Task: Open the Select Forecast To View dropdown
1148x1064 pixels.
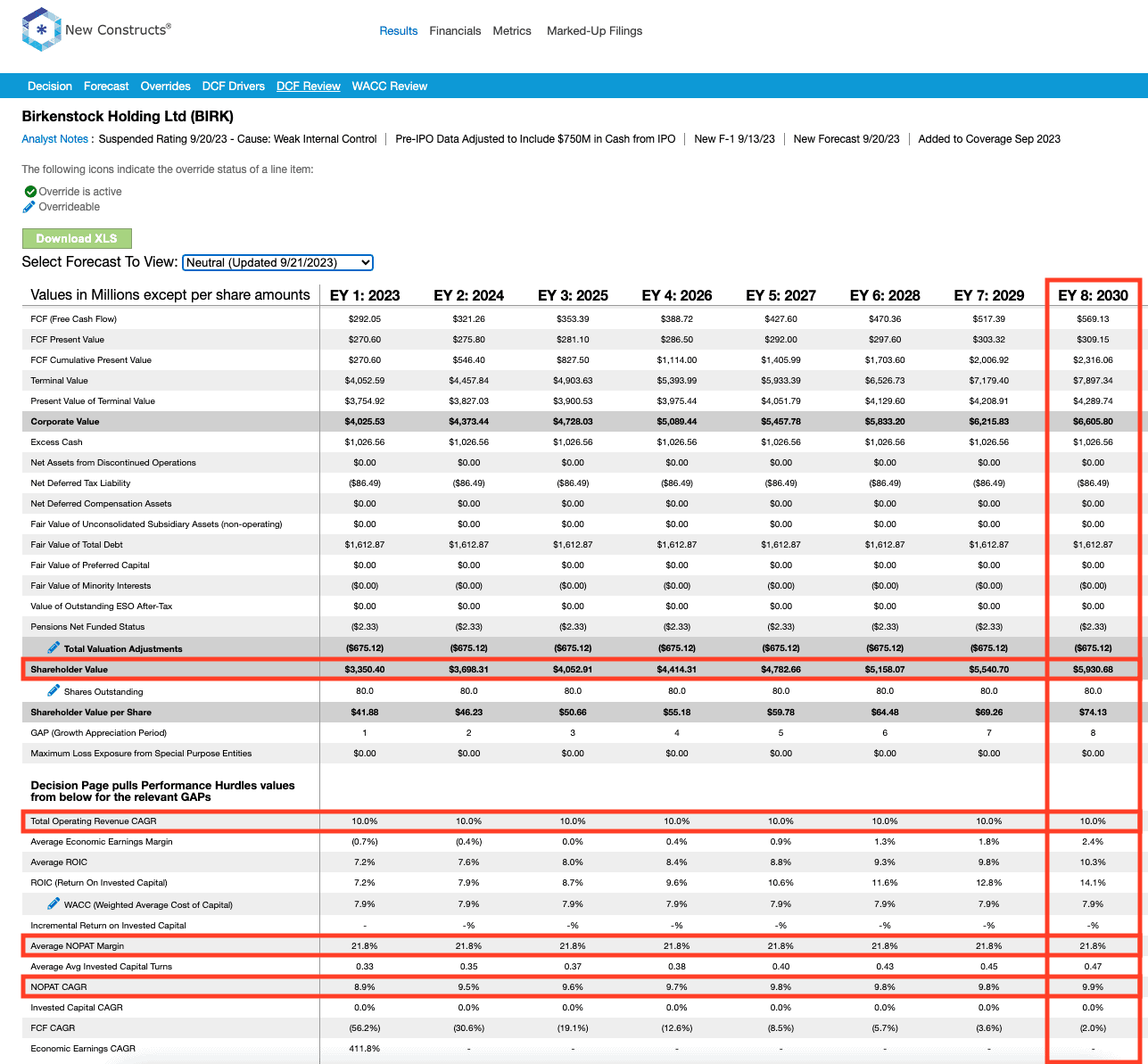Action: click(277, 262)
